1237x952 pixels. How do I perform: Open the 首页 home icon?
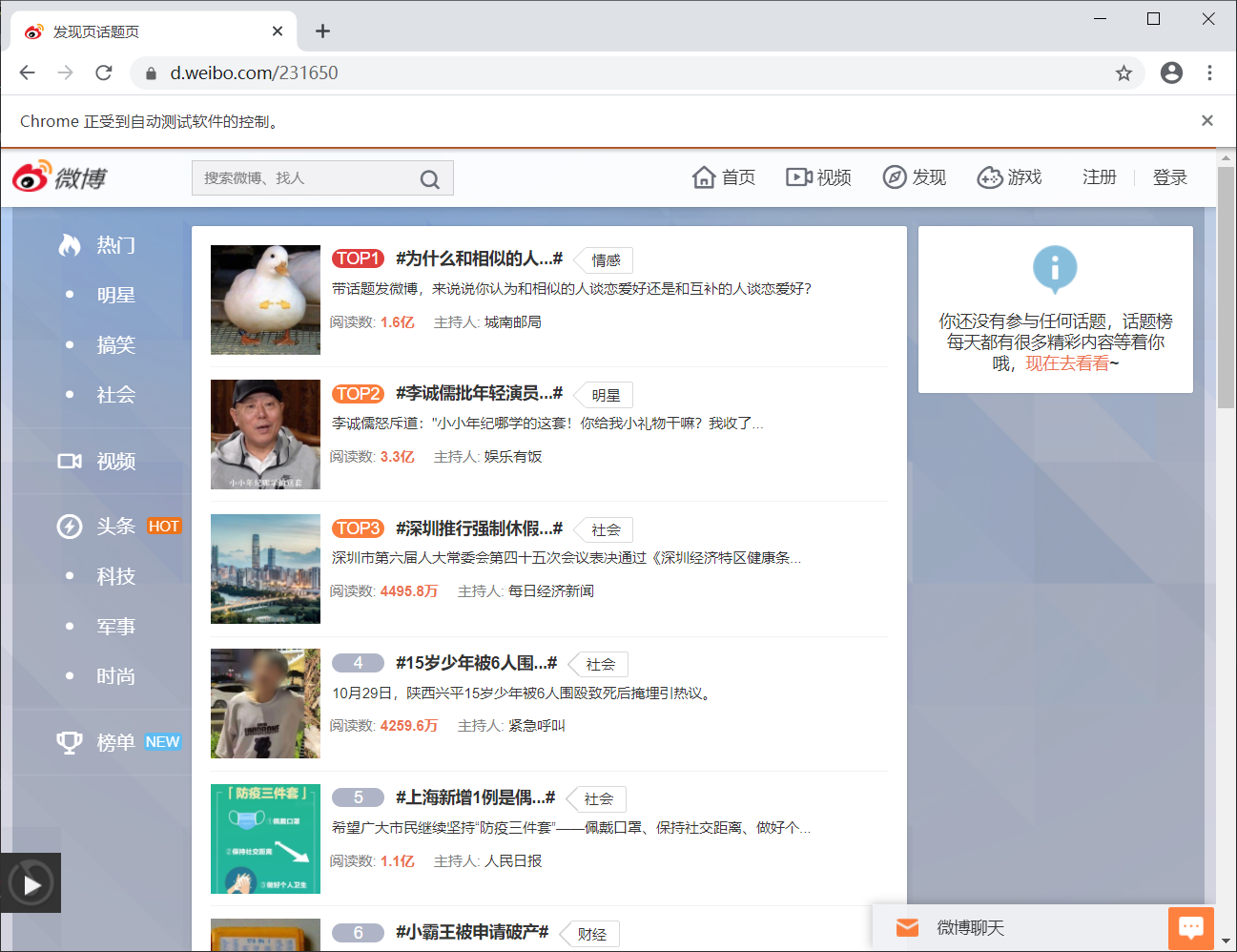[704, 176]
